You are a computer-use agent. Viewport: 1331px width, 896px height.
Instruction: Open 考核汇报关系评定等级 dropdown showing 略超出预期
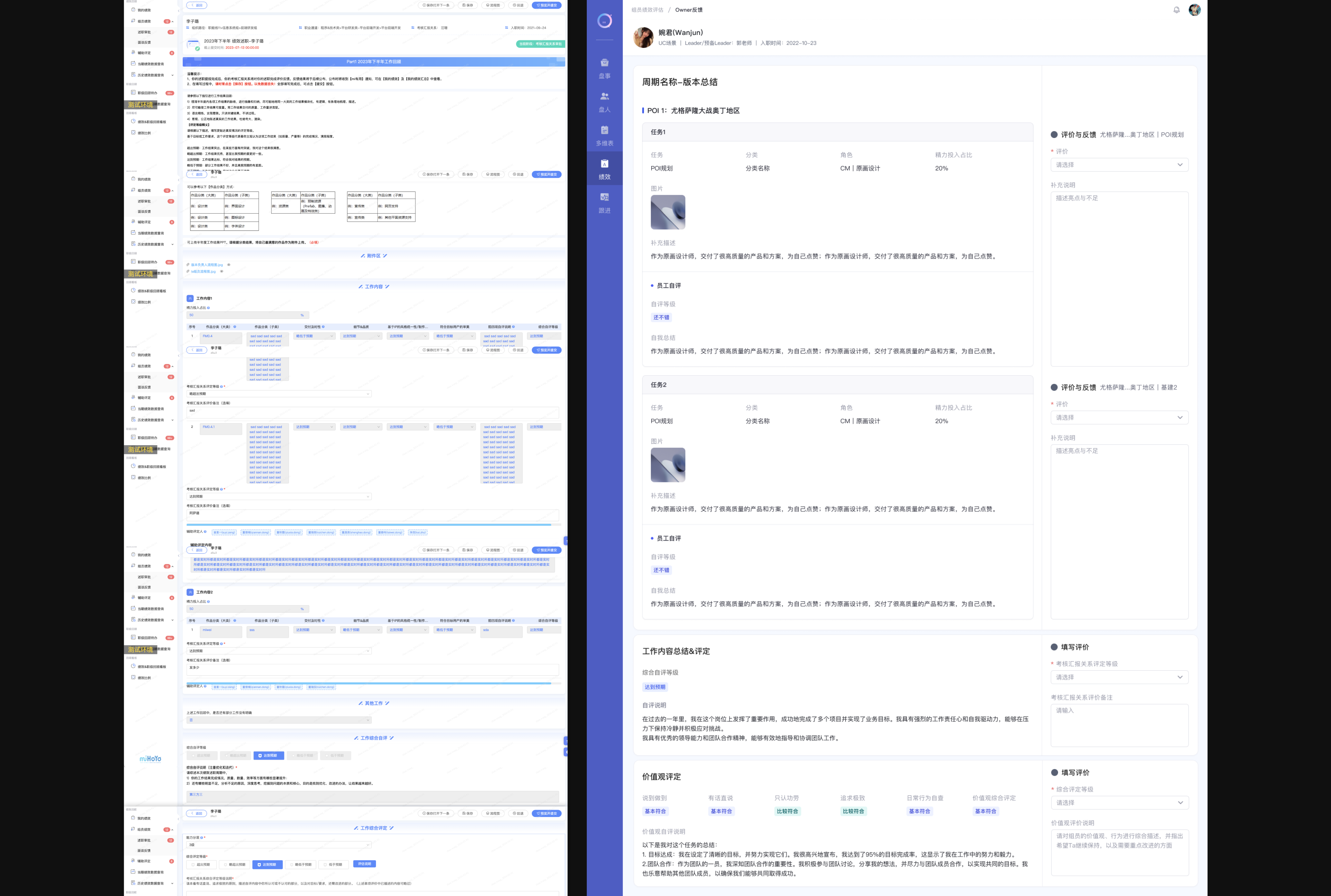279,394
